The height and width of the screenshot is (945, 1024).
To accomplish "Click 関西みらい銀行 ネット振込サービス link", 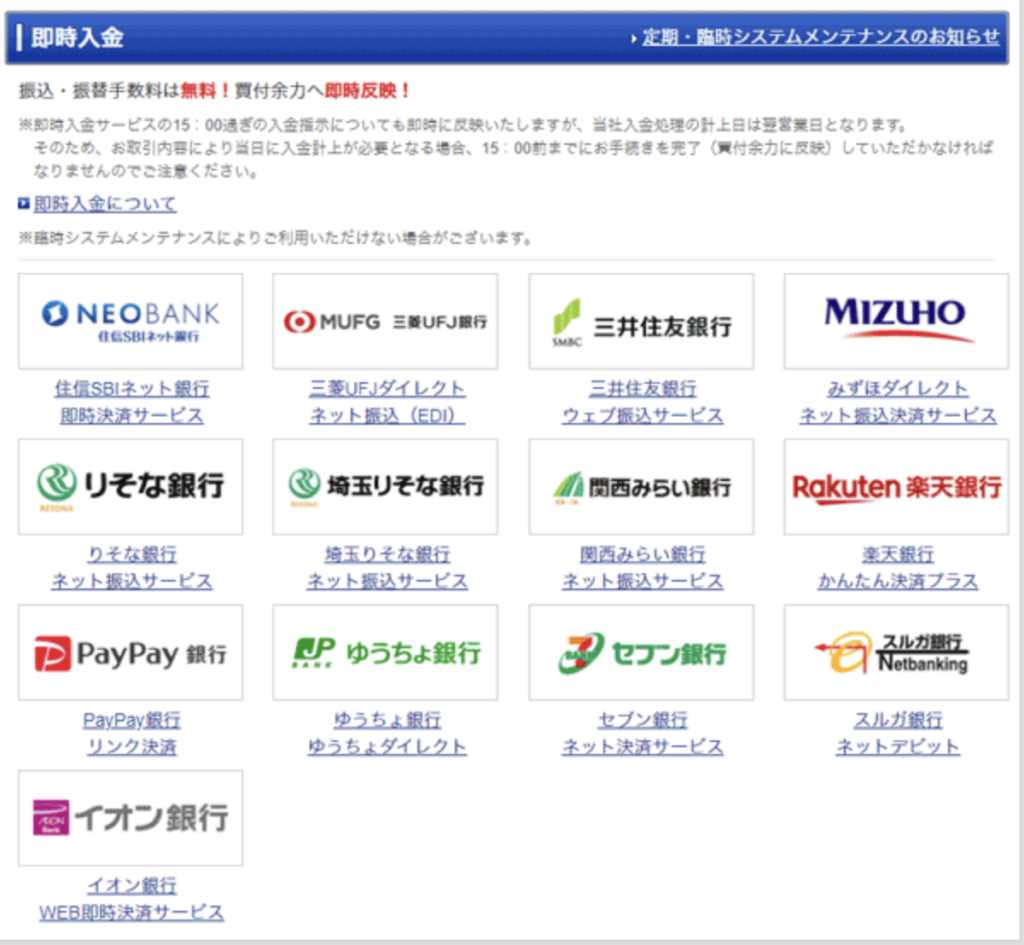I will 643,568.
